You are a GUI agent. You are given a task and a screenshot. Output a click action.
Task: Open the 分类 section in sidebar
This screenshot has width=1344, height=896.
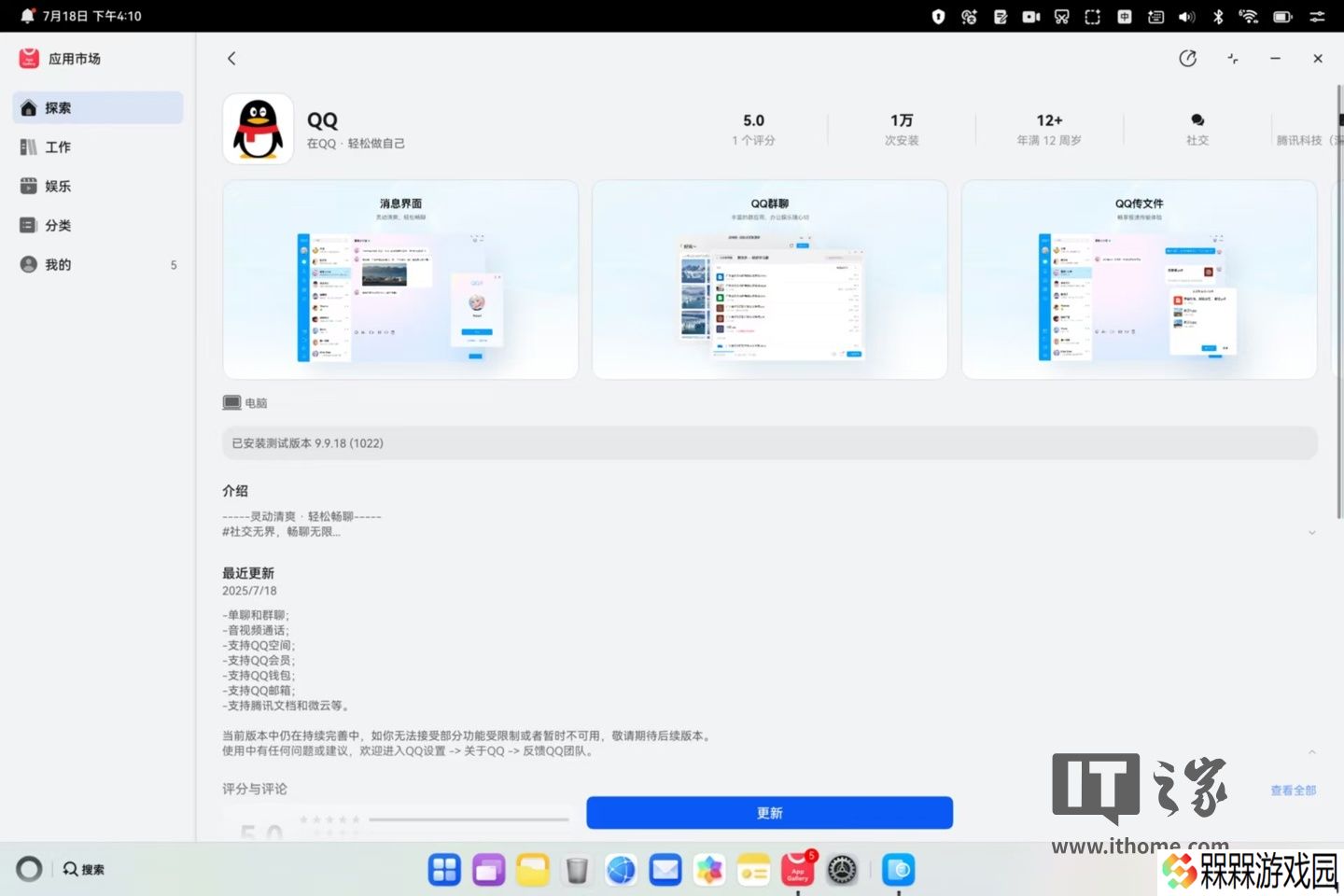[98, 225]
